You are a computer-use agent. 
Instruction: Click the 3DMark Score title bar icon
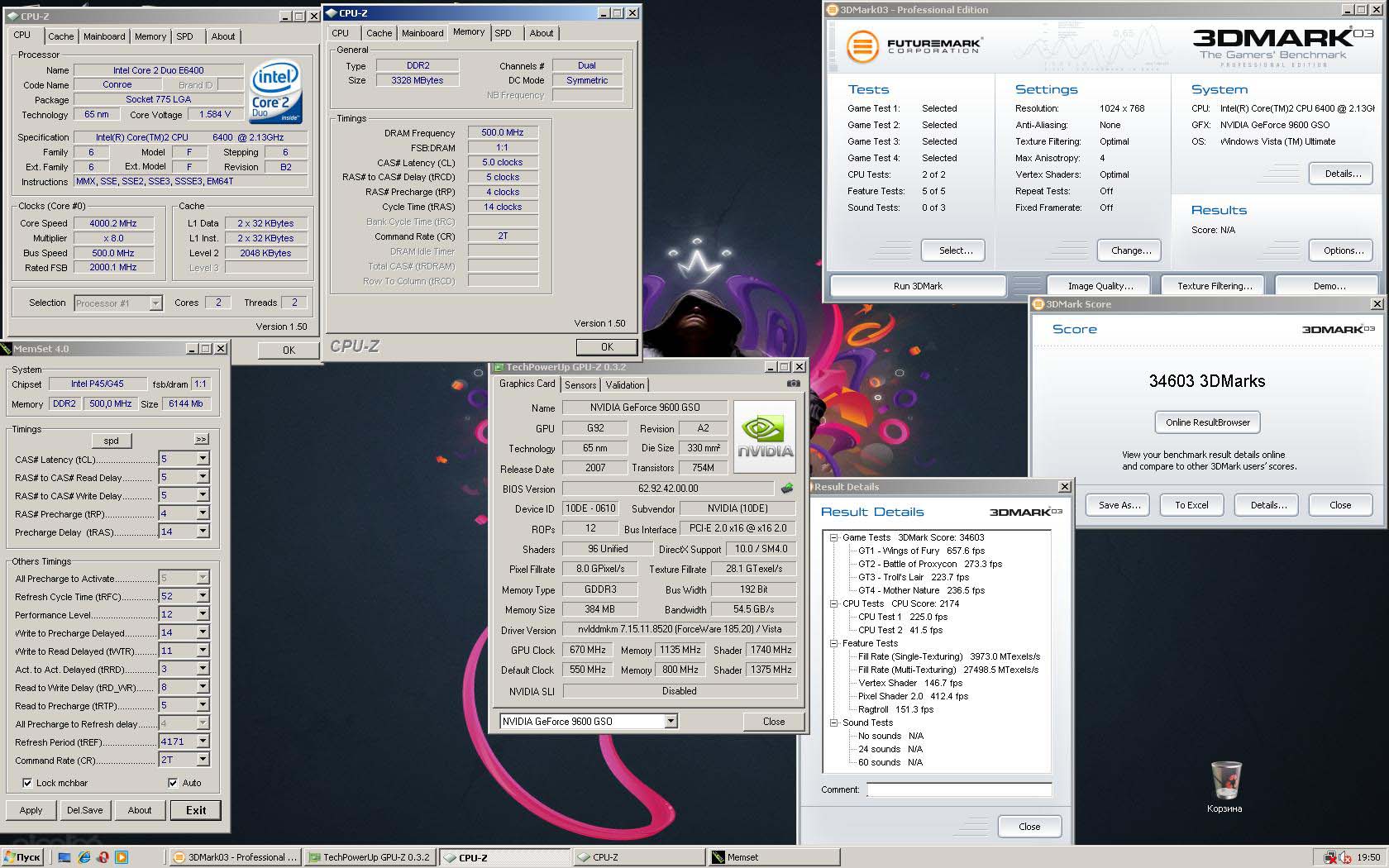point(1038,304)
